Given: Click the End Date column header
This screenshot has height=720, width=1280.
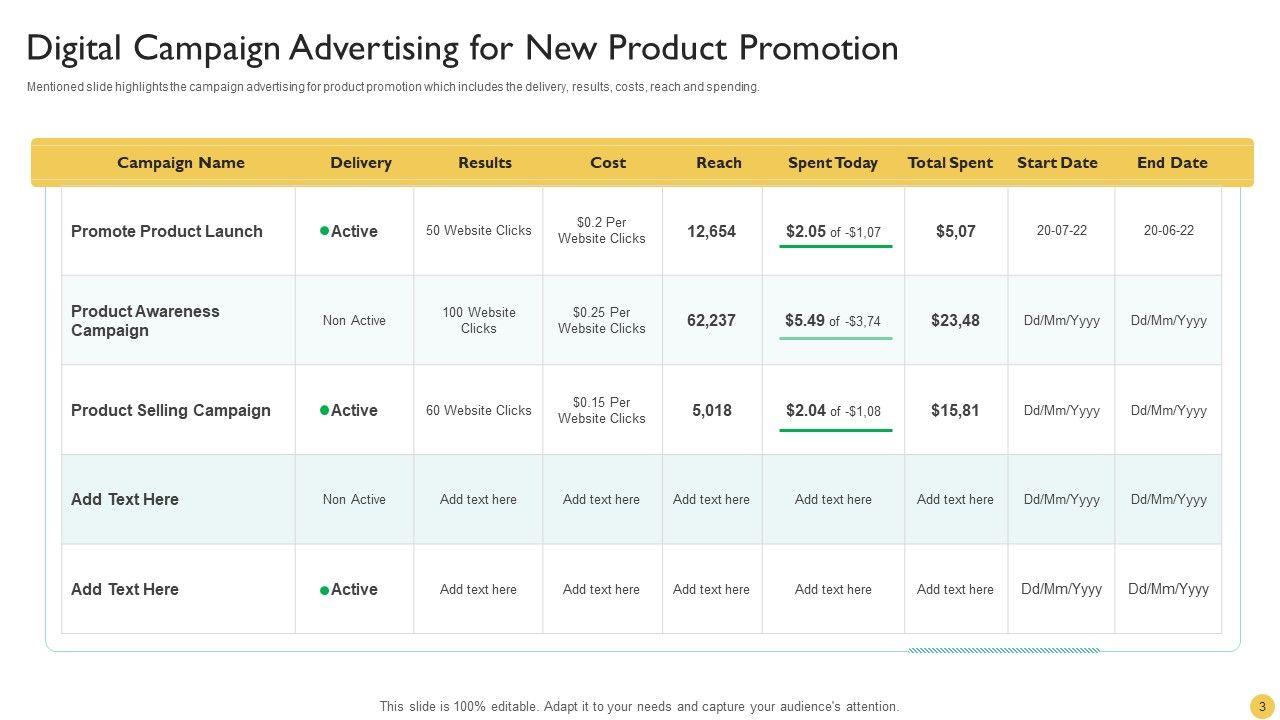Looking at the screenshot, I should [1172, 163].
